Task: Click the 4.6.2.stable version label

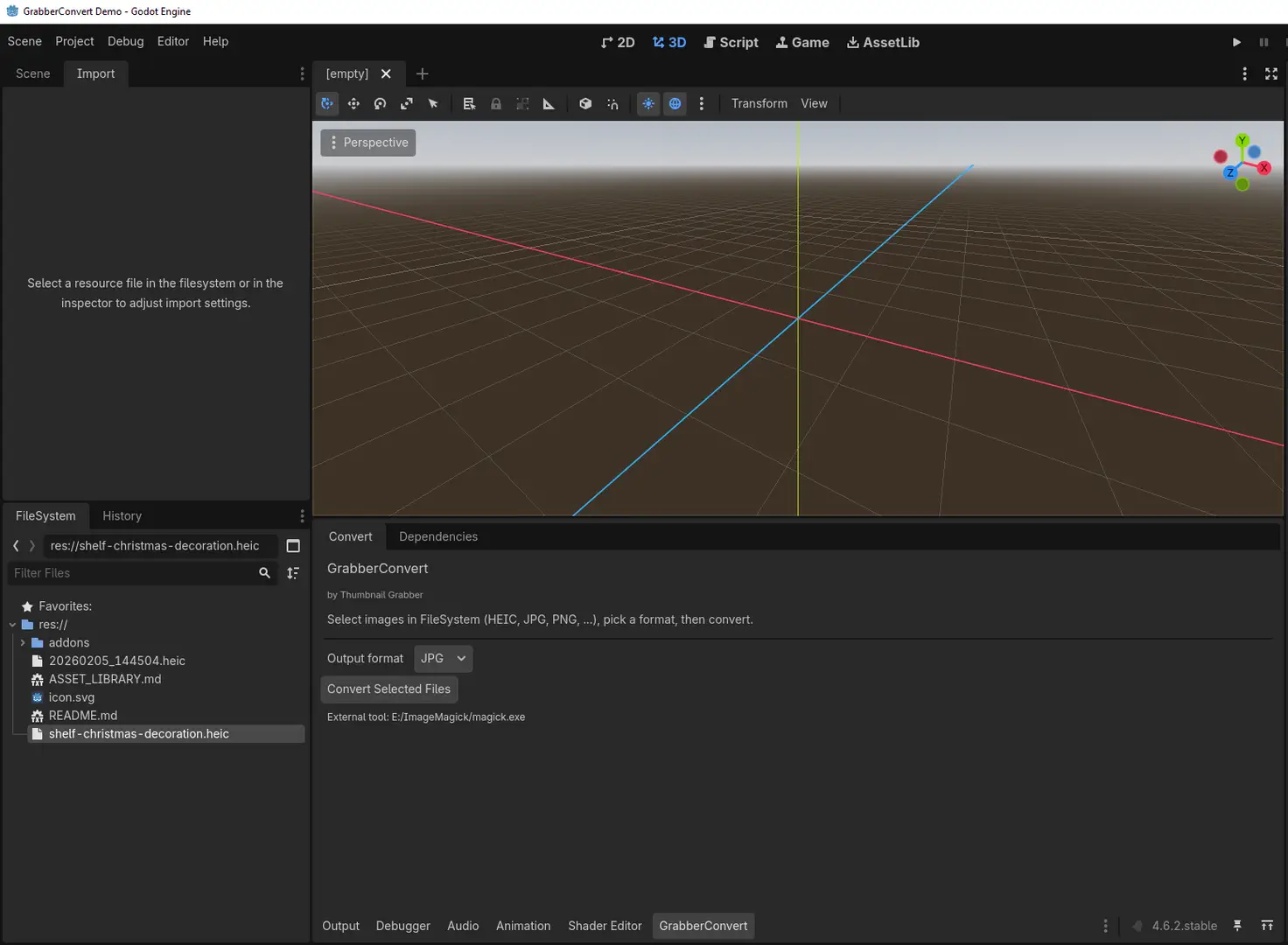Action: tap(1184, 926)
